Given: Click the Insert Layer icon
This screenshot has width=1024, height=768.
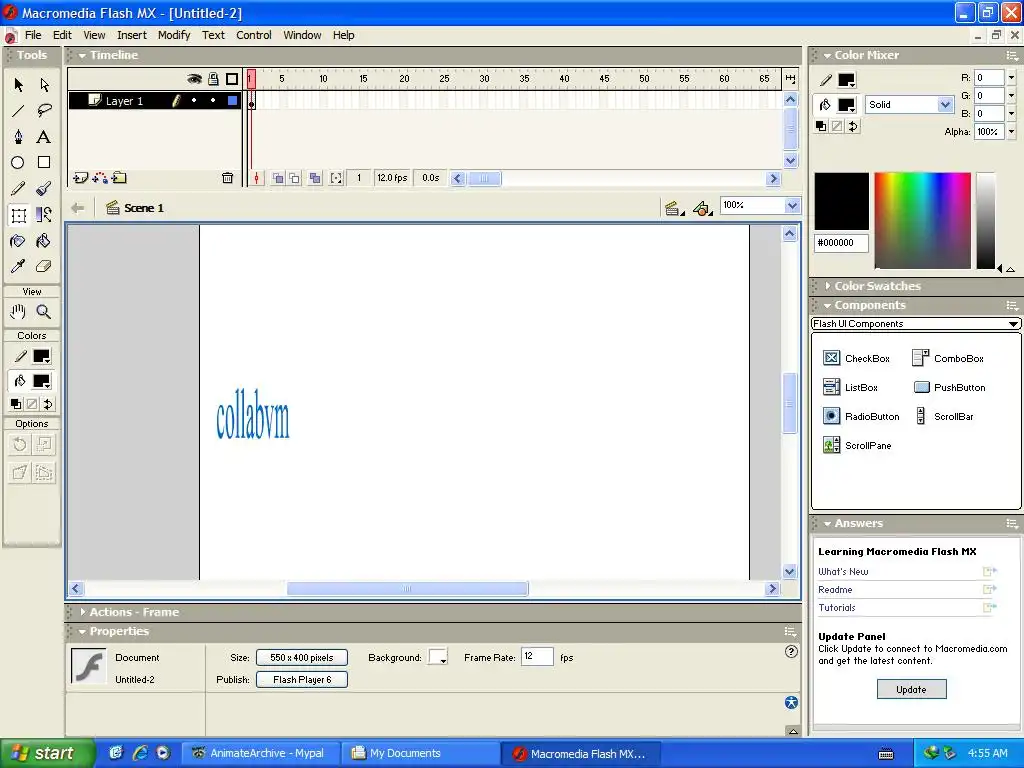Looking at the screenshot, I should click(80, 178).
